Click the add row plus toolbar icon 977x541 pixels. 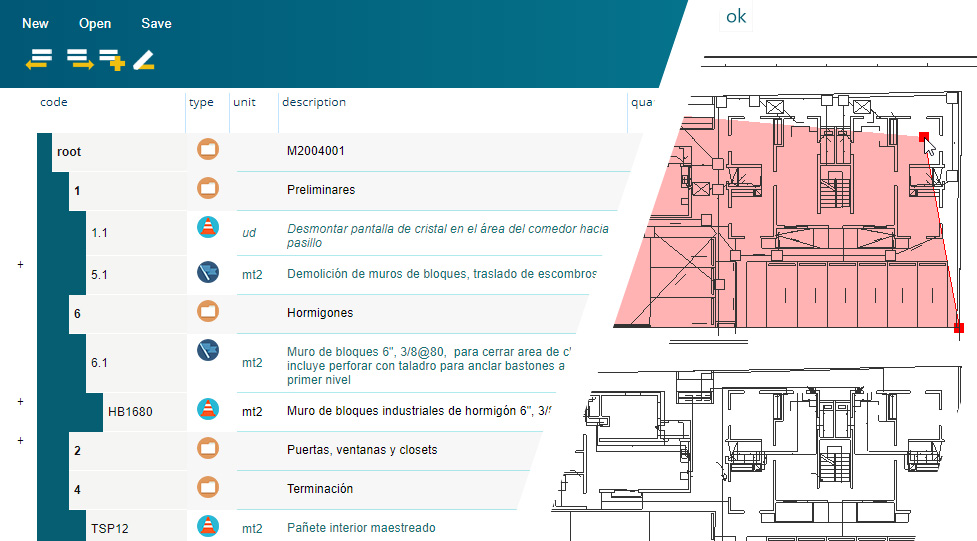[112, 61]
